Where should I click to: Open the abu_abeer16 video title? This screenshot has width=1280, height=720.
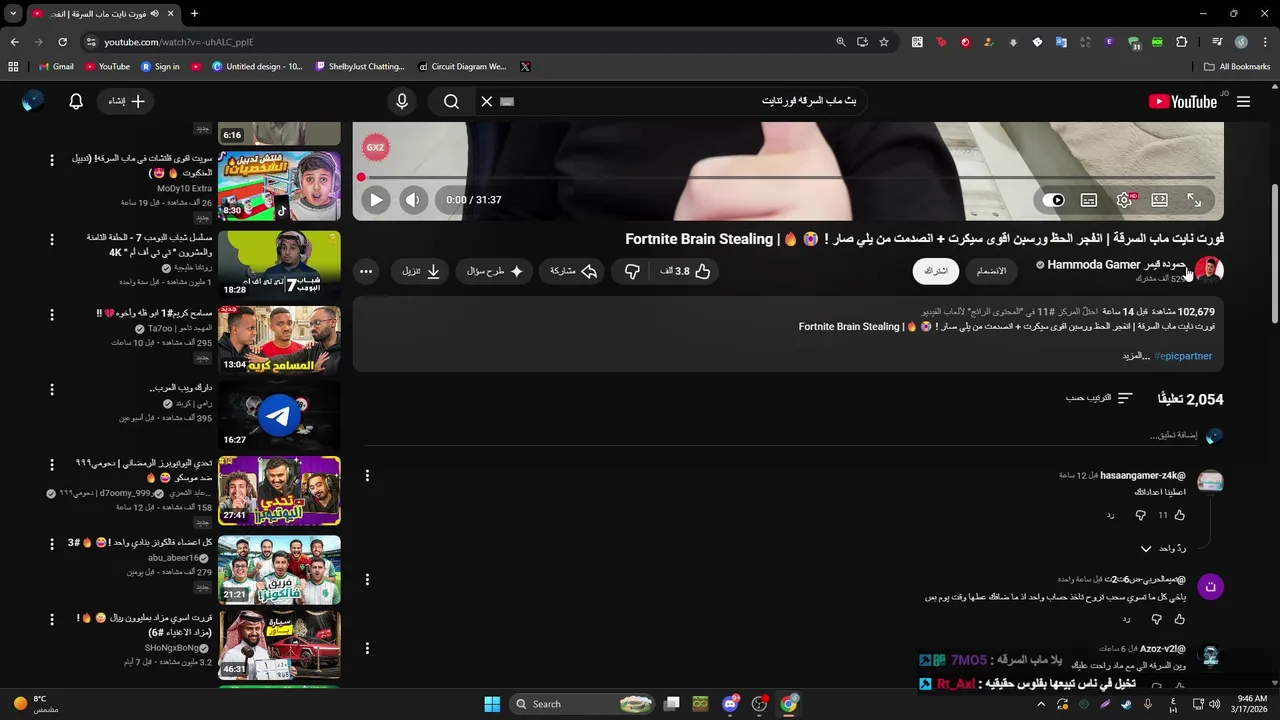click(140, 542)
